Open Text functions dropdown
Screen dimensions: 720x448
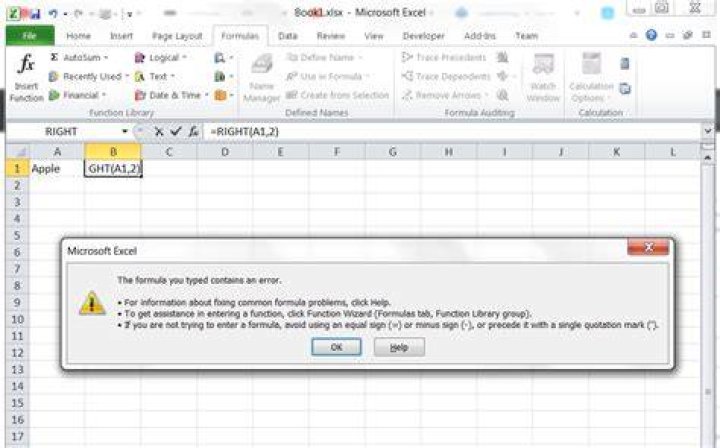155,76
